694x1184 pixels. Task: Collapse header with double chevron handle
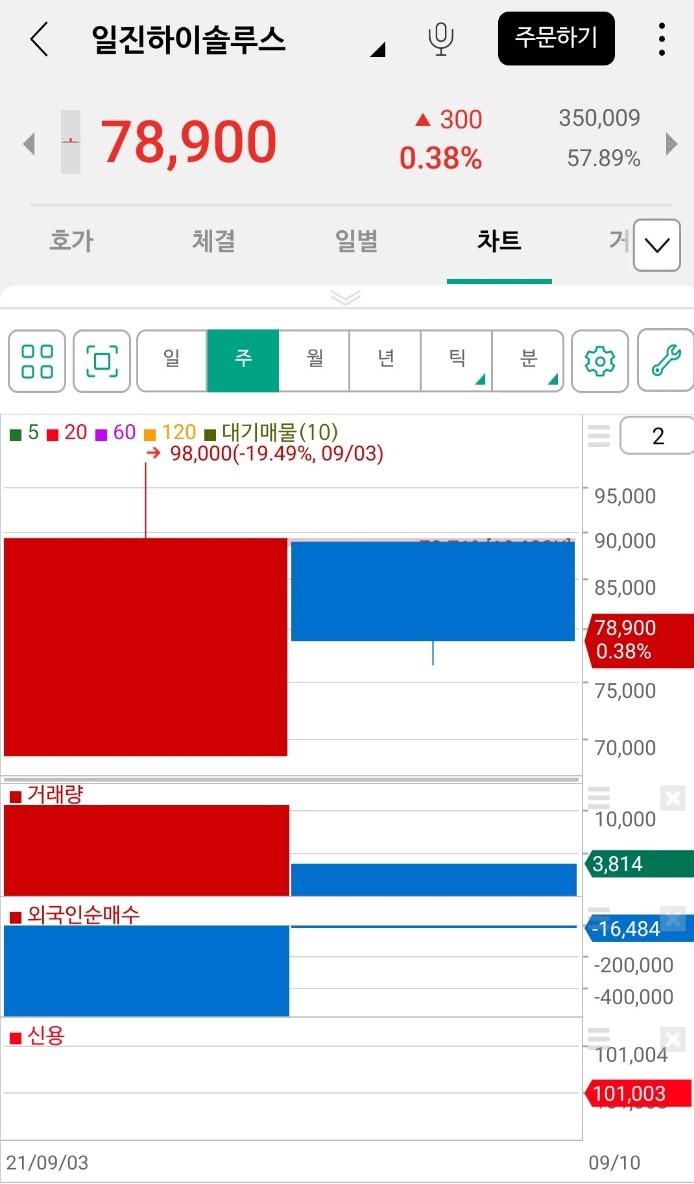pyautogui.click(x=346, y=297)
